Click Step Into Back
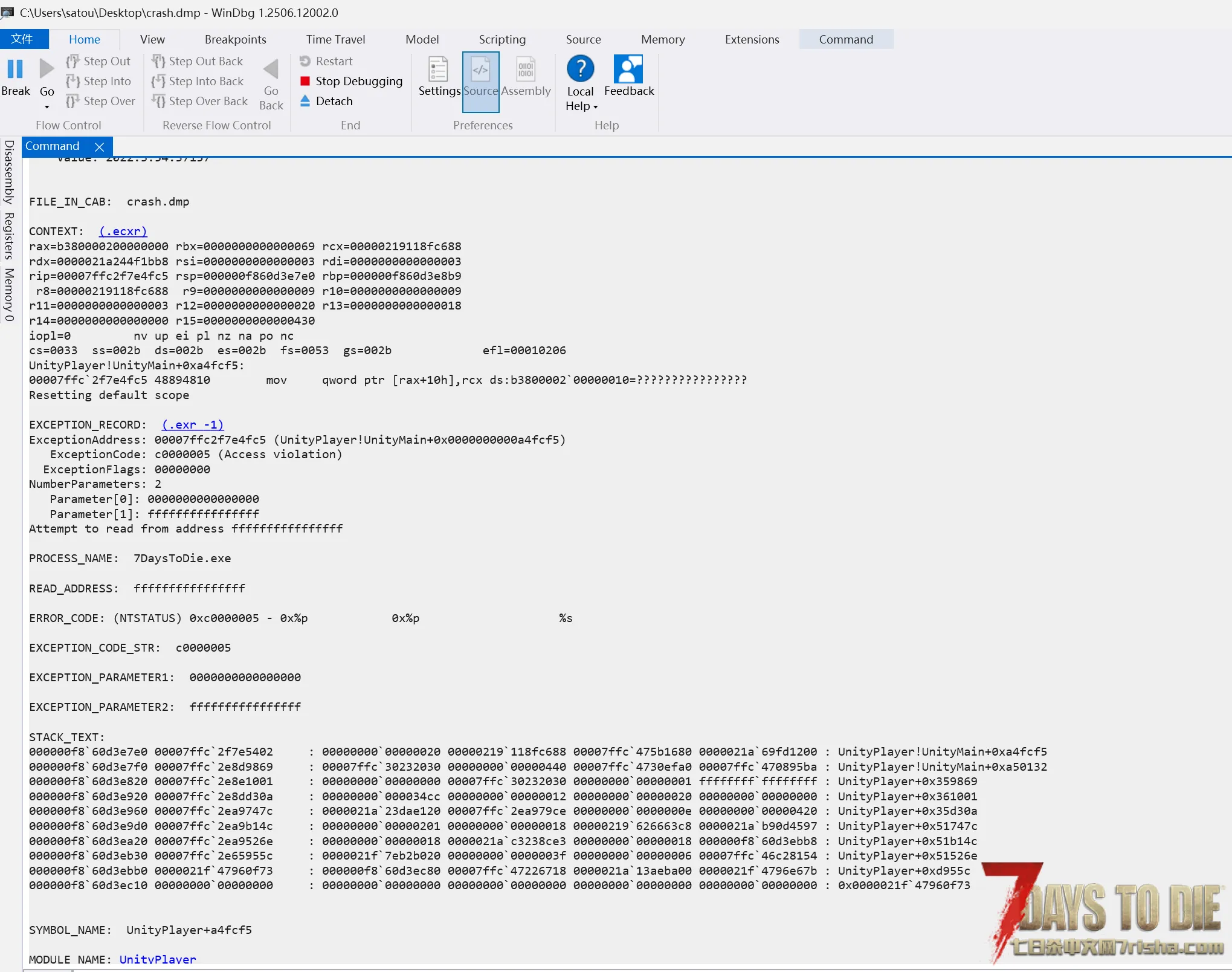The image size is (1232, 972). click(198, 81)
